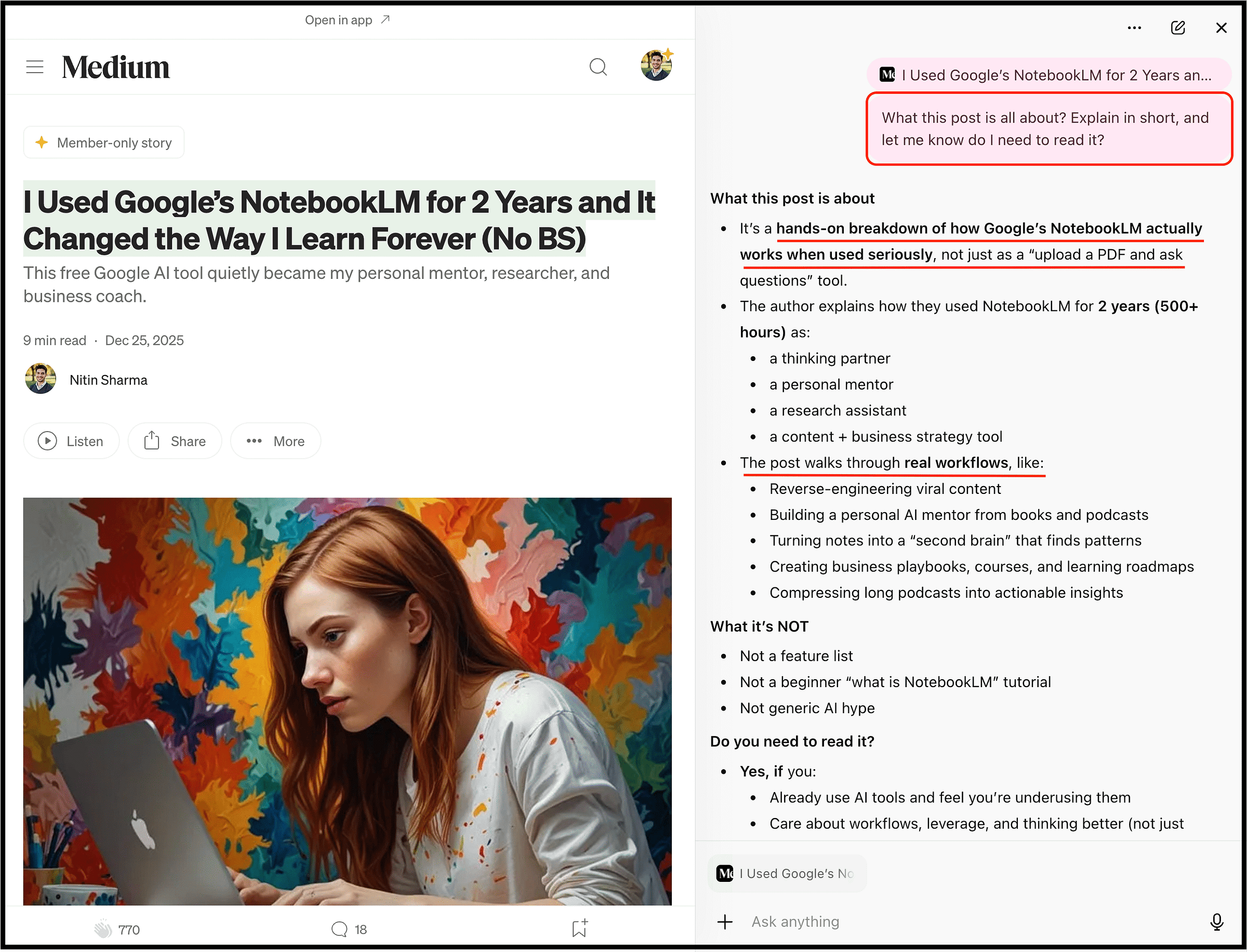Save story with the bookmark icon

click(579, 928)
